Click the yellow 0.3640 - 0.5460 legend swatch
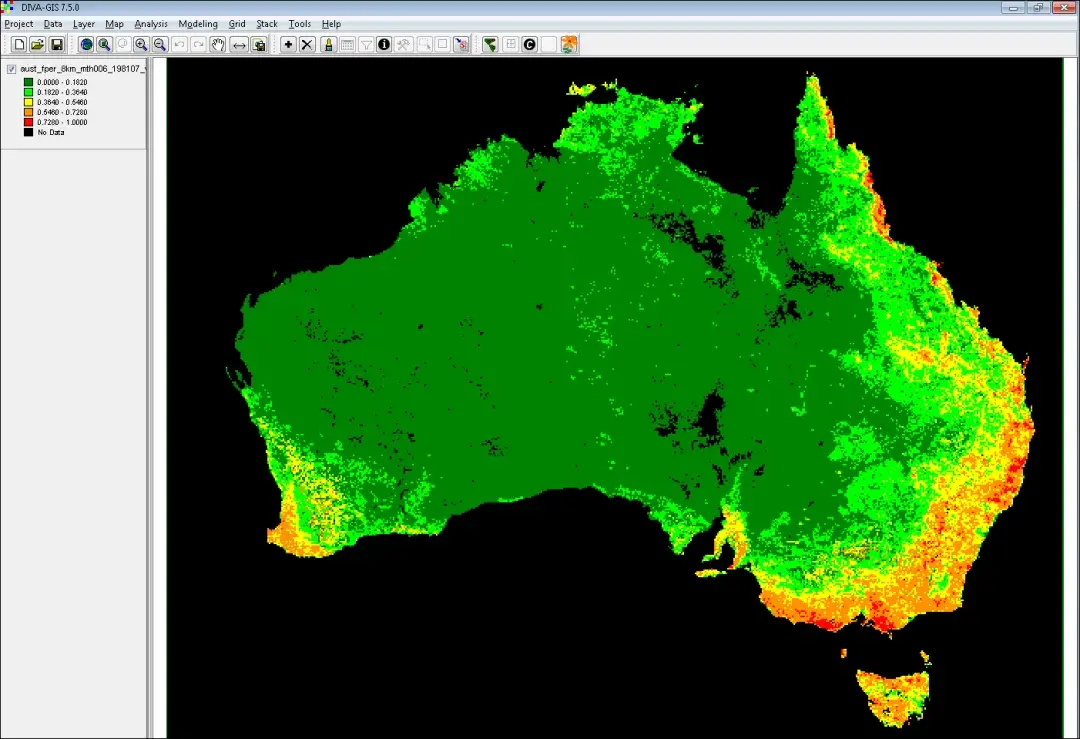This screenshot has height=739, width=1080. click(x=28, y=102)
